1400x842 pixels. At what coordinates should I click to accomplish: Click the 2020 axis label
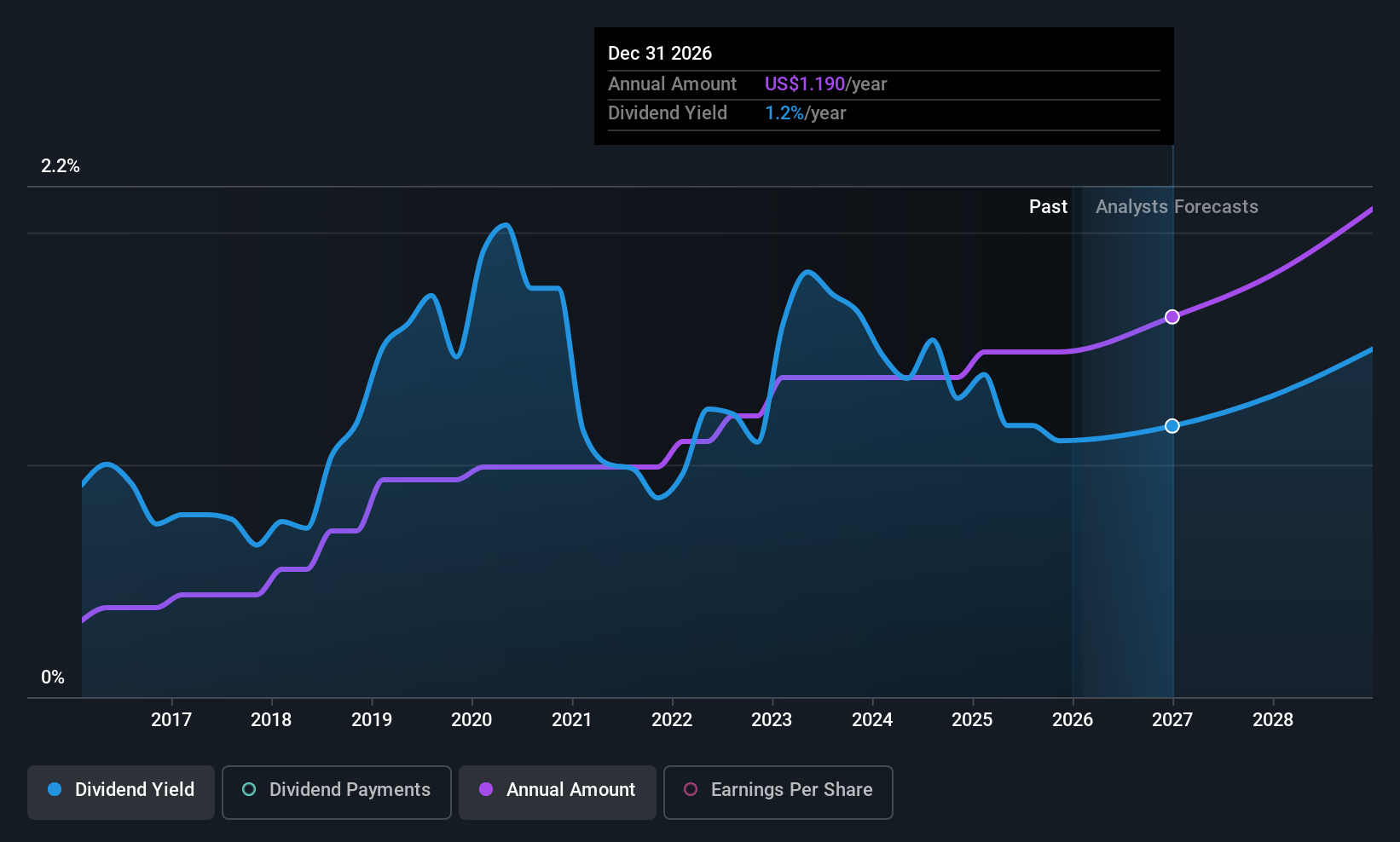(471, 719)
